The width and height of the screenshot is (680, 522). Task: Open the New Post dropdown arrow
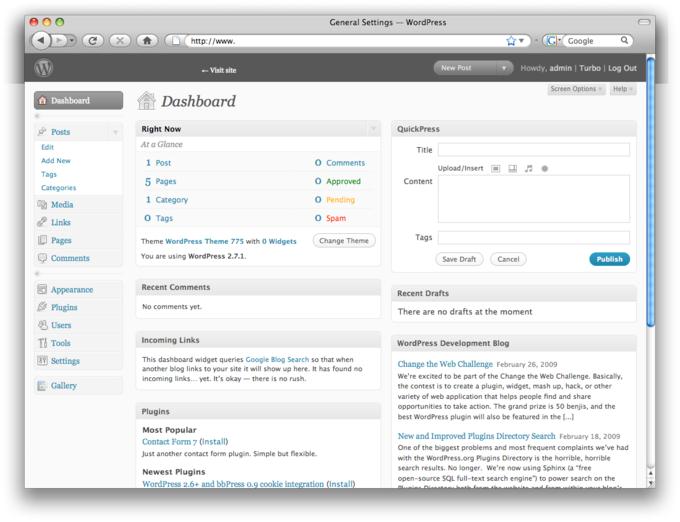(x=504, y=68)
